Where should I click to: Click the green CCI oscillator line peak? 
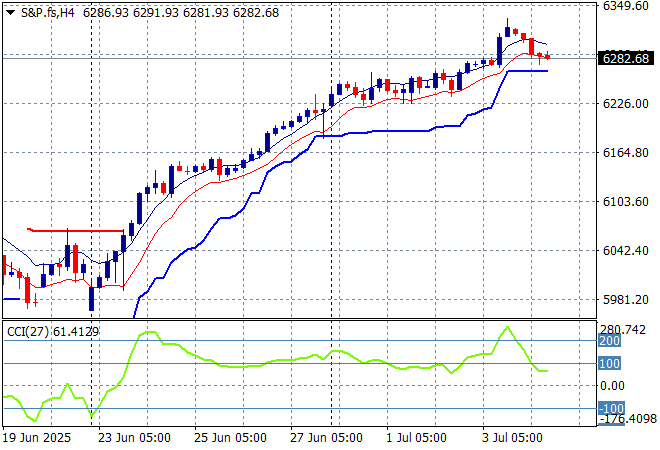[507, 327]
